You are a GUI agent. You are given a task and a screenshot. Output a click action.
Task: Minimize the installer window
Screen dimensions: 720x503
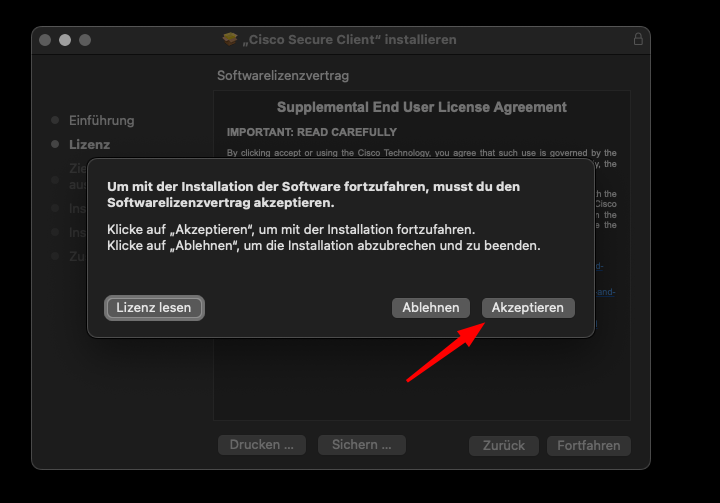(x=65, y=40)
